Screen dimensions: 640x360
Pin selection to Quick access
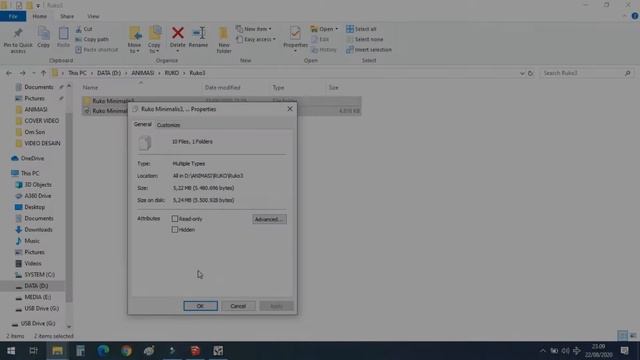[x=18, y=40]
